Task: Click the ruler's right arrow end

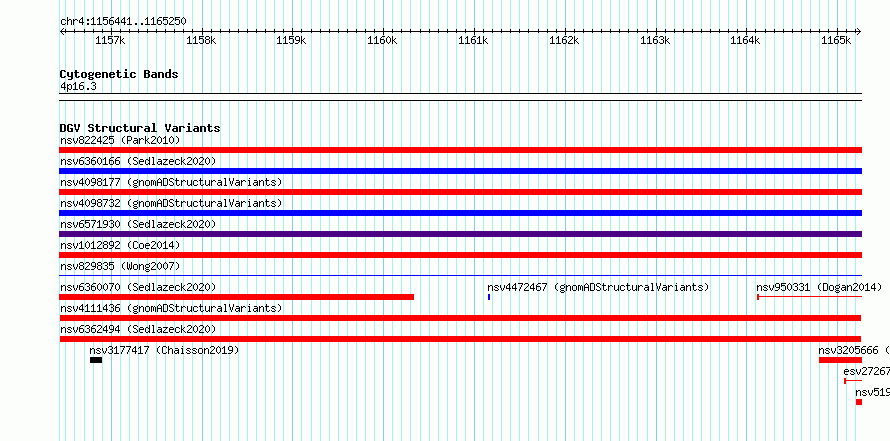Action: pyautogui.click(x=858, y=31)
